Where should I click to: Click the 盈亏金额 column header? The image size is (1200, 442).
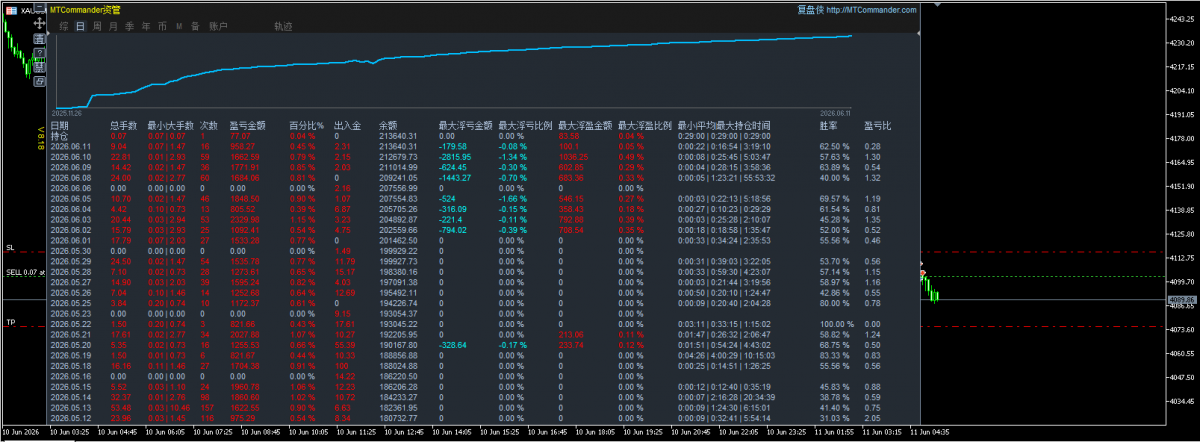click(247, 125)
